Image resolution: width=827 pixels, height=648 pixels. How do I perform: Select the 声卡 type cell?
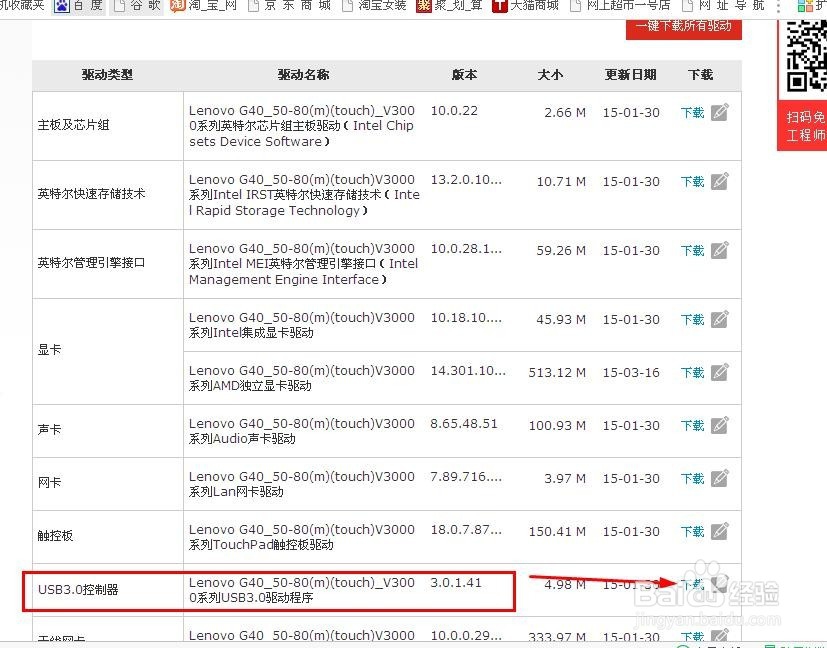tap(108, 431)
